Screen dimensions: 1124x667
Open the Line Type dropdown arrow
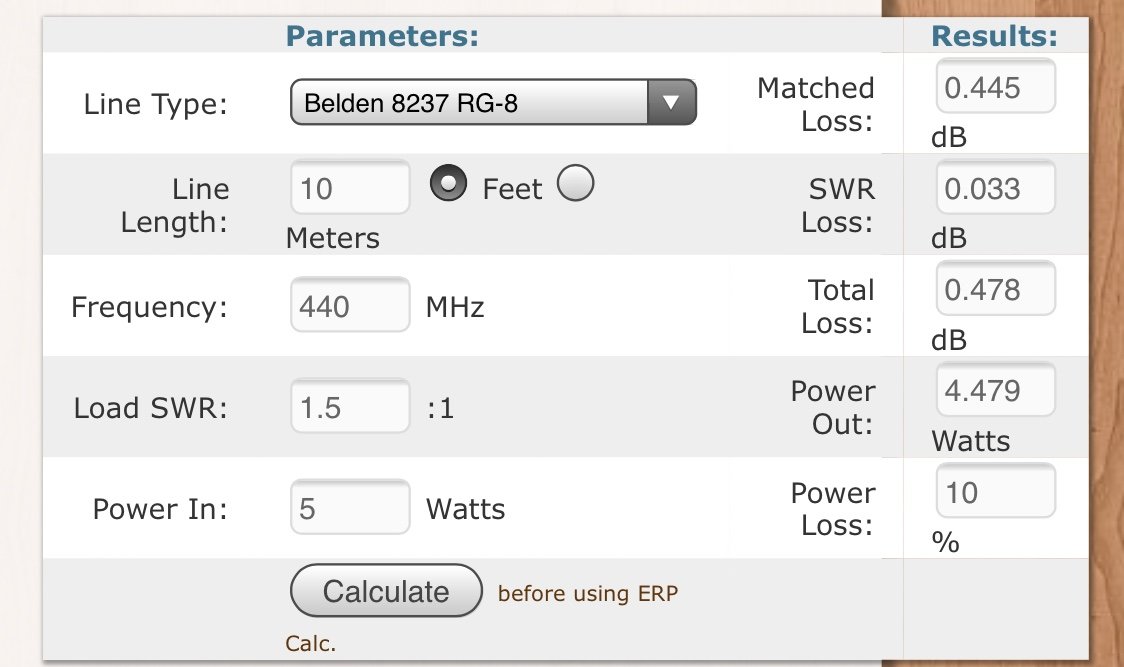671,103
